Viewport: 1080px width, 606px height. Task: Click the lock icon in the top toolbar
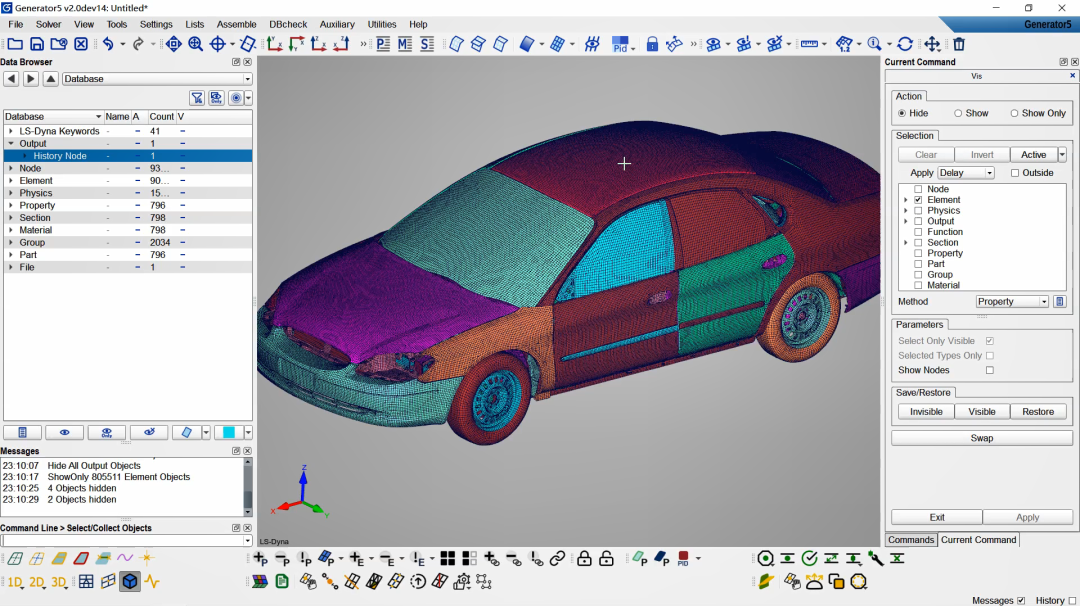click(x=652, y=44)
